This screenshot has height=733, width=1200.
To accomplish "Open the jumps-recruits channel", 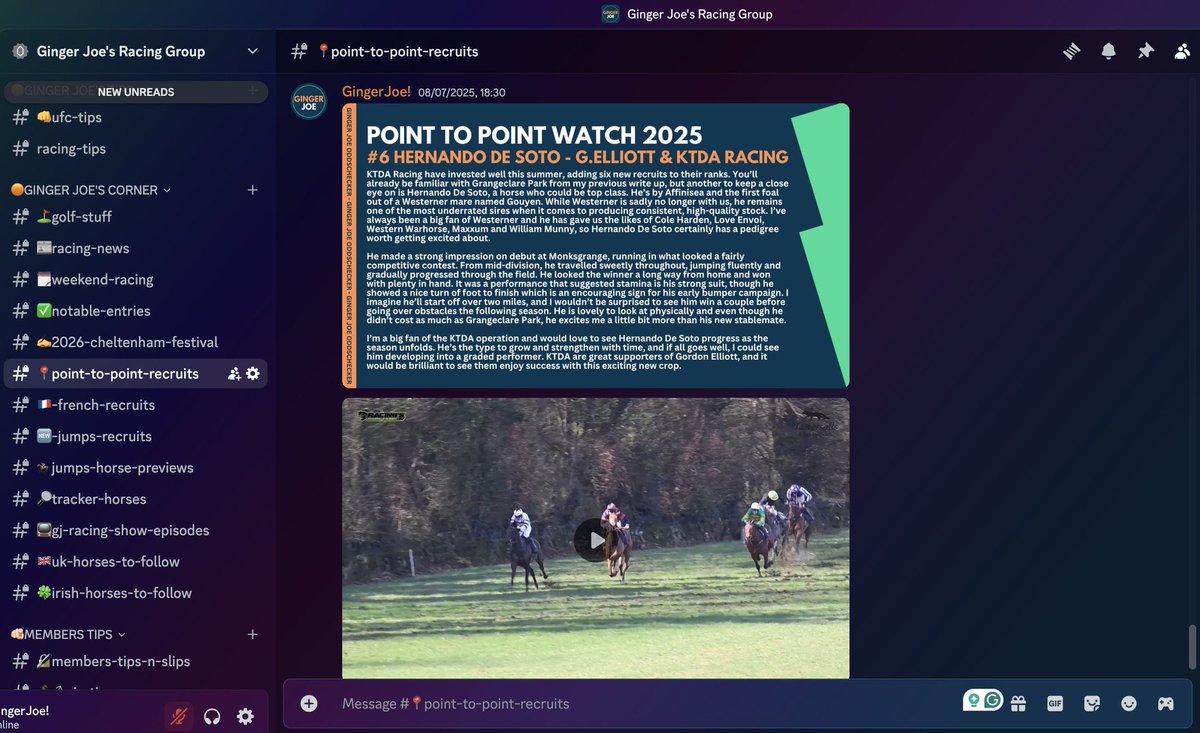I will coord(136,436).
